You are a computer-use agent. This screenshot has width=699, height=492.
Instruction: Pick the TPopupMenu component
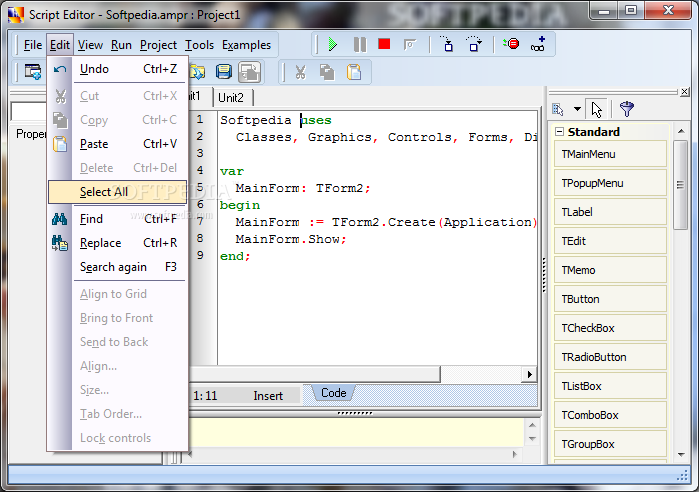610,183
